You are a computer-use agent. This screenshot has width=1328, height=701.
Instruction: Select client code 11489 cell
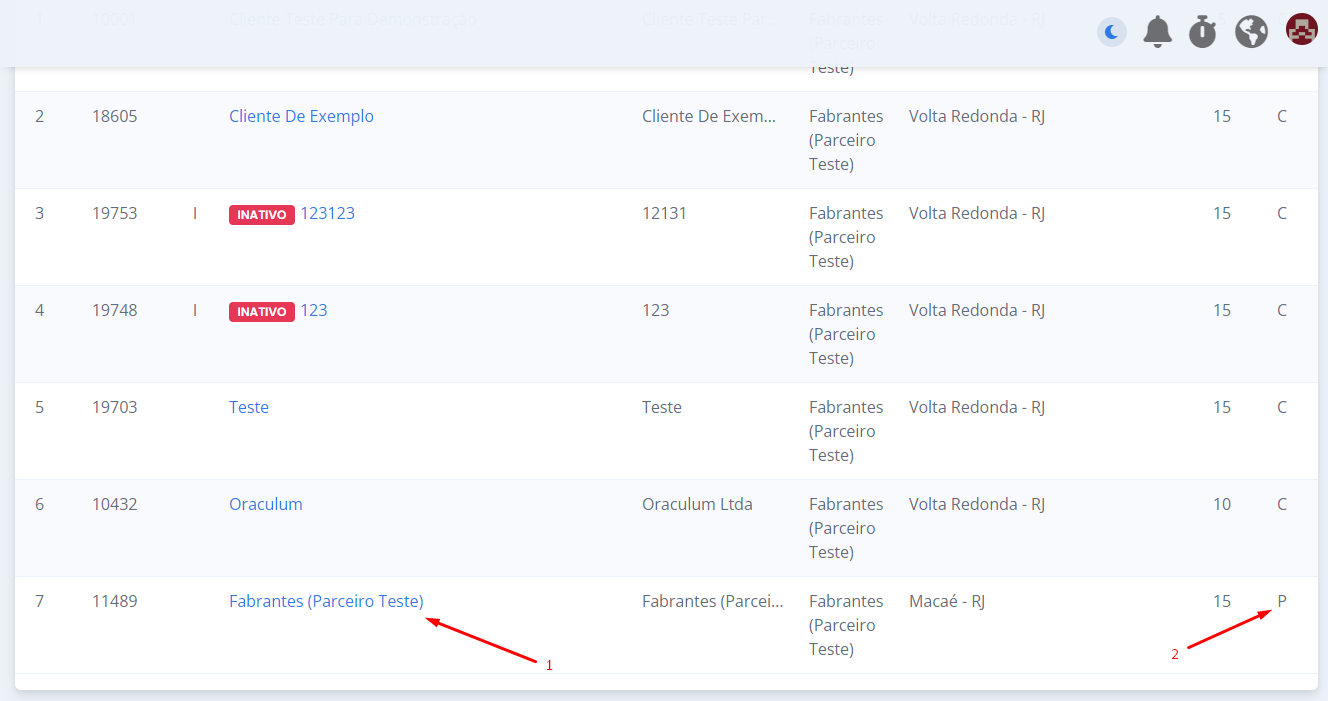pyautogui.click(x=114, y=601)
